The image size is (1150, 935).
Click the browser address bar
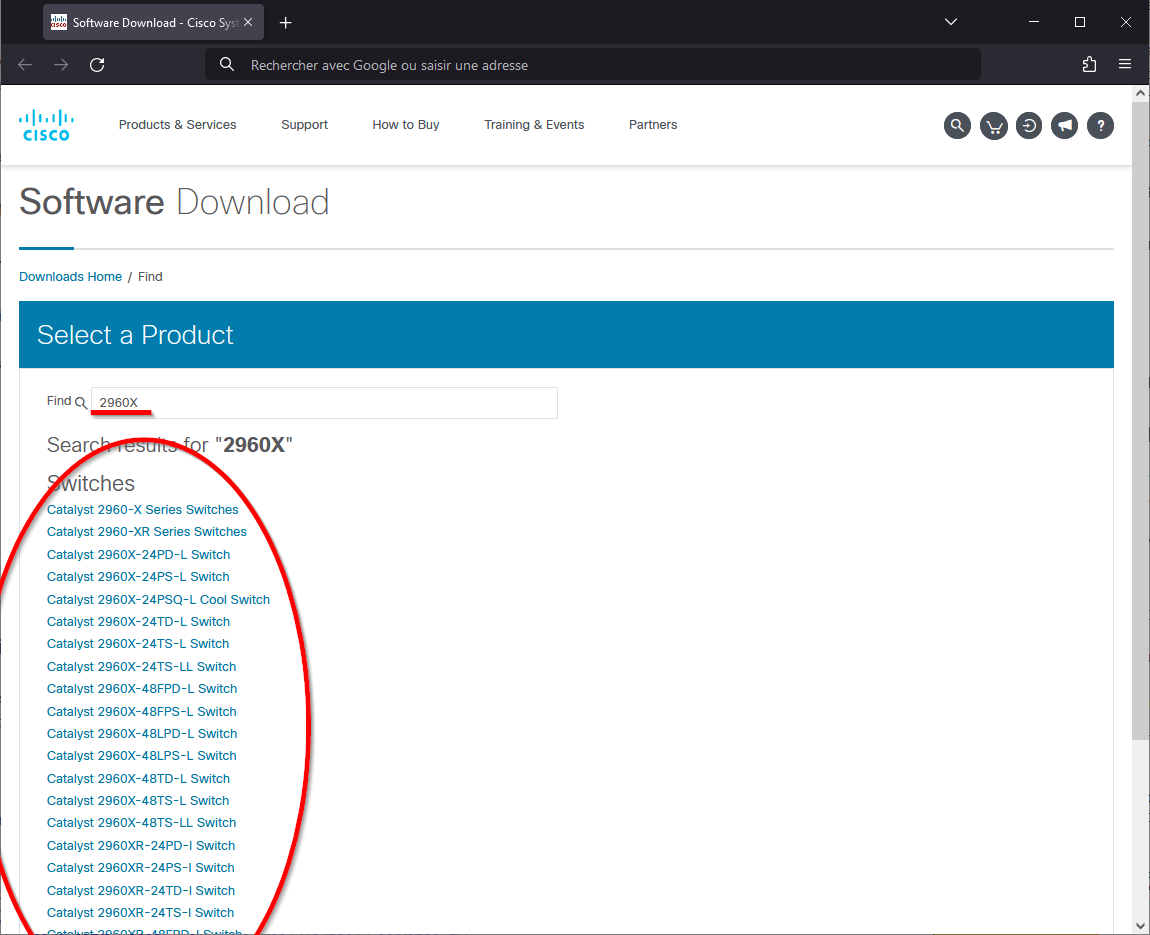coord(590,65)
